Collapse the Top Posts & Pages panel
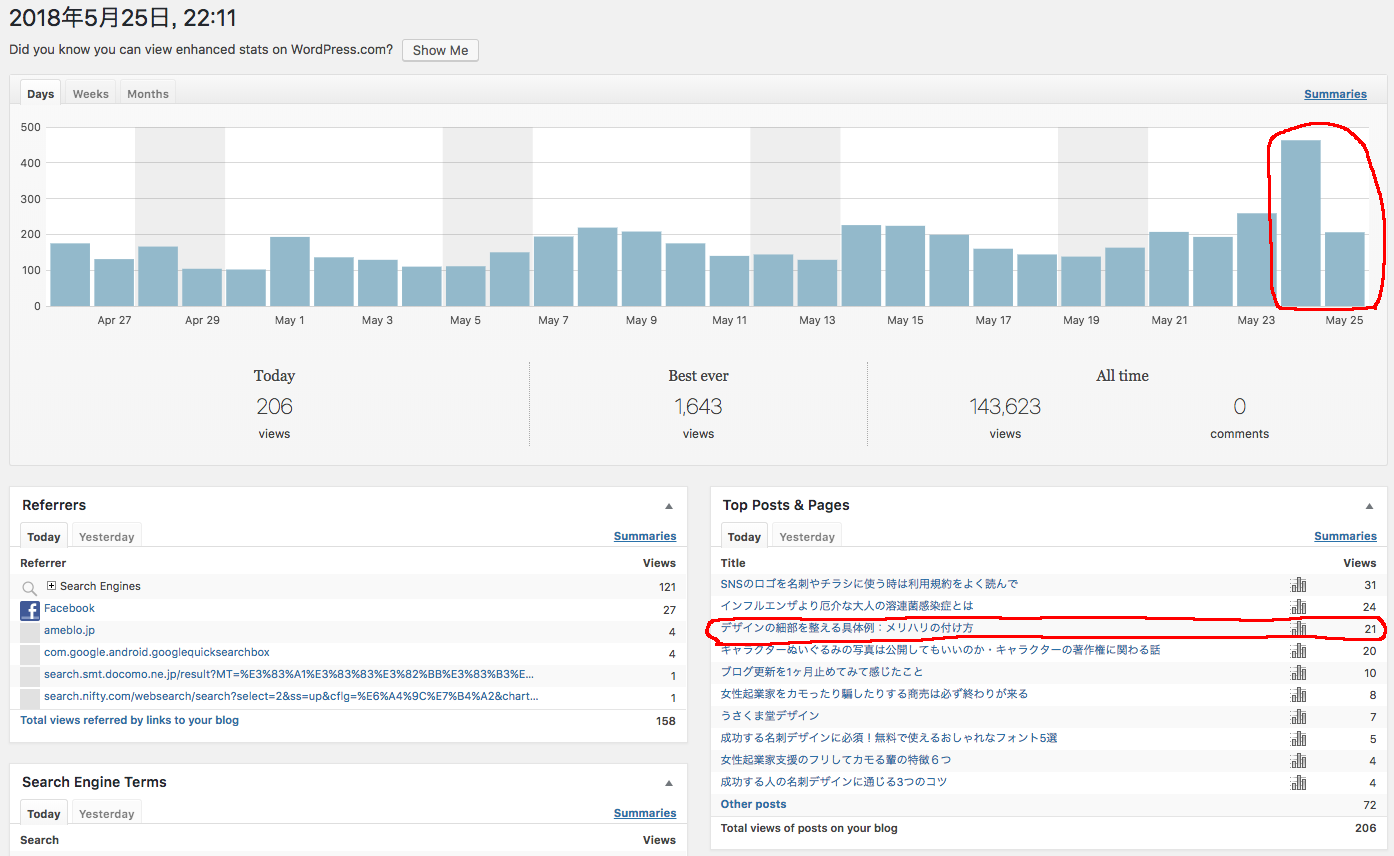Viewport: 1394px width, 856px height. [x=1369, y=506]
